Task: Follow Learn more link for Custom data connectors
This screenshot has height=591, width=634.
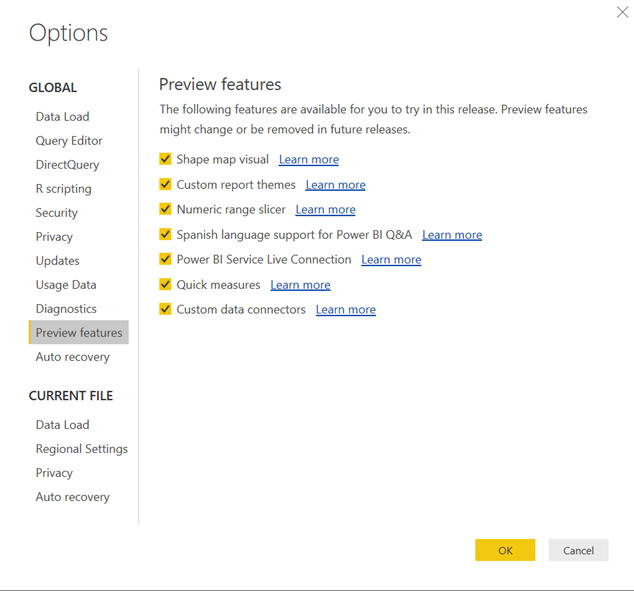Action: click(x=346, y=309)
